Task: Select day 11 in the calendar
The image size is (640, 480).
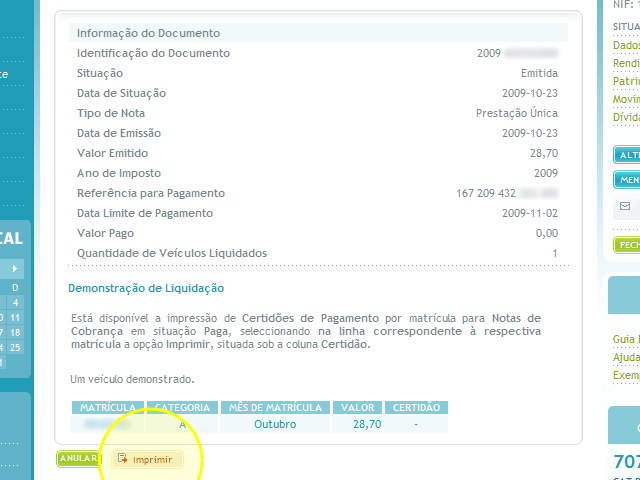Action: pyautogui.click(x=15, y=318)
